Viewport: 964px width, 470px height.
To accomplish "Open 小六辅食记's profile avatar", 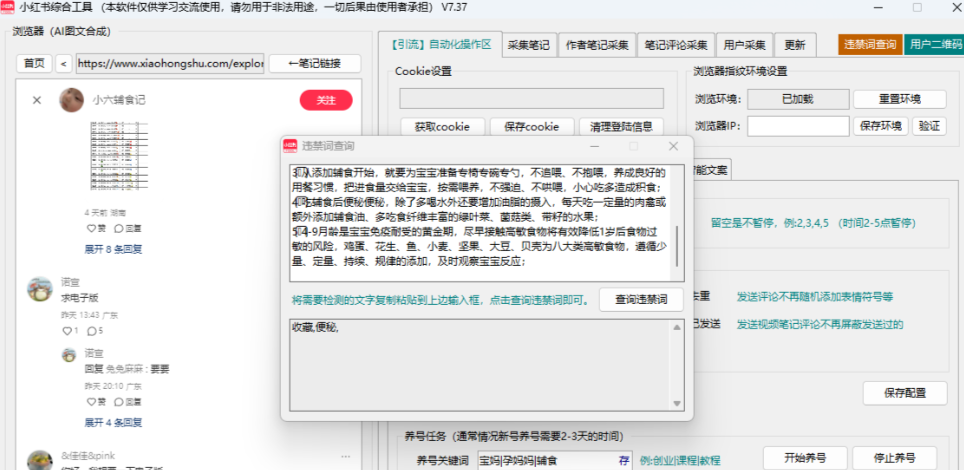I will point(71,100).
